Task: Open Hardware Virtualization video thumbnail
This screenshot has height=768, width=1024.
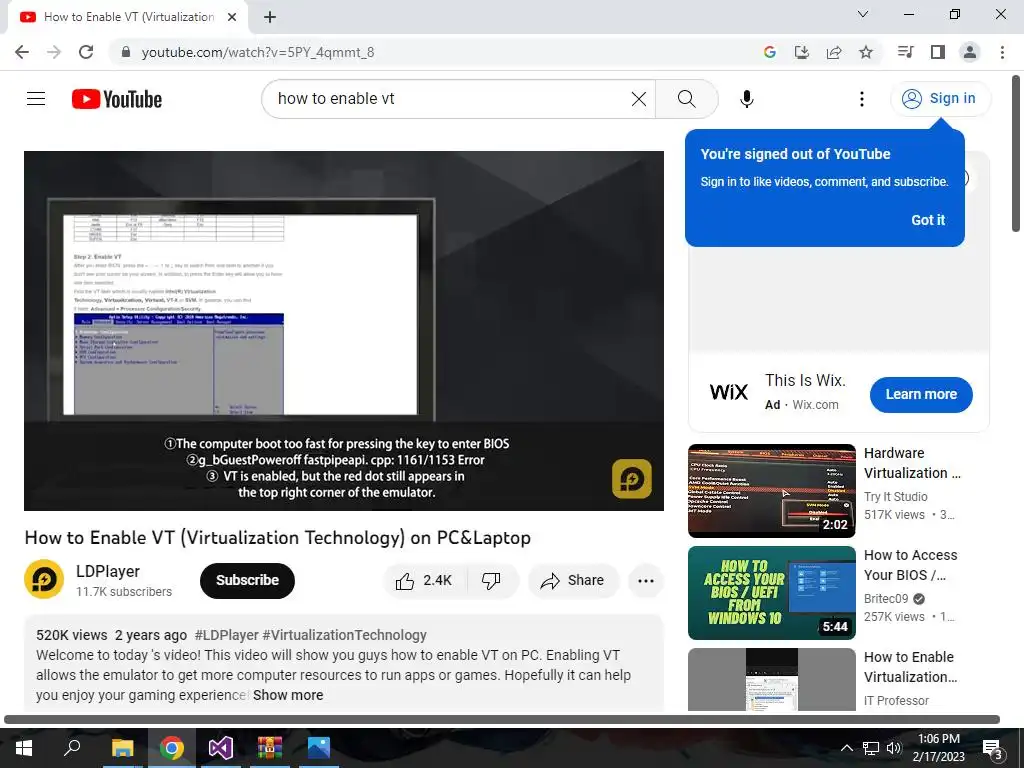Action: pyautogui.click(x=771, y=490)
